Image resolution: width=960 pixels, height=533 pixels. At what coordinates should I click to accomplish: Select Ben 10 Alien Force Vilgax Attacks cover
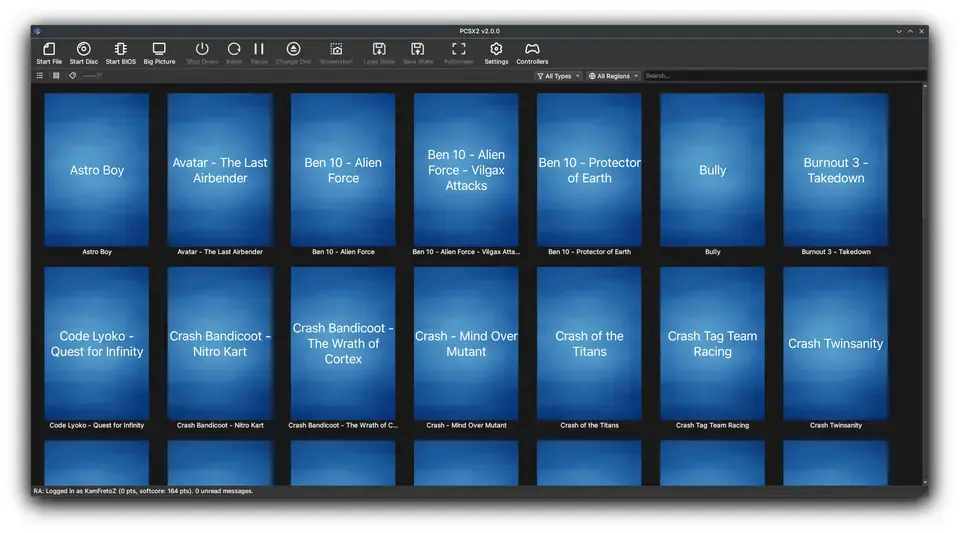click(x=466, y=170)
